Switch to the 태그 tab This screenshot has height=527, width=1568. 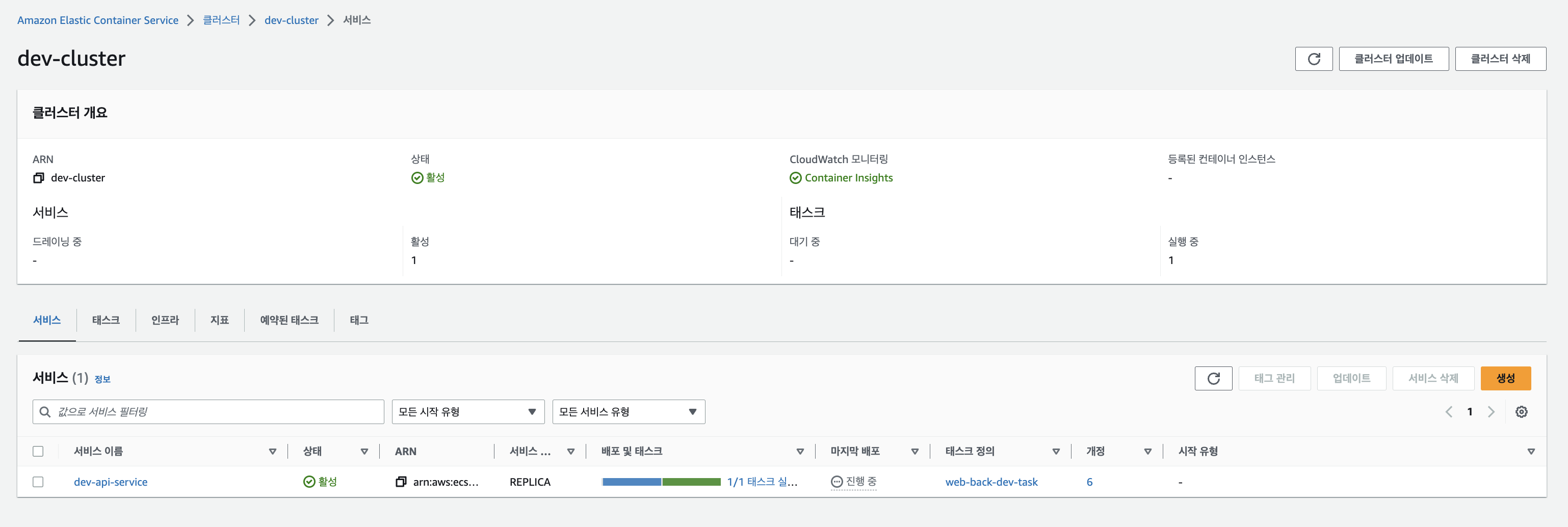[359, 320]
